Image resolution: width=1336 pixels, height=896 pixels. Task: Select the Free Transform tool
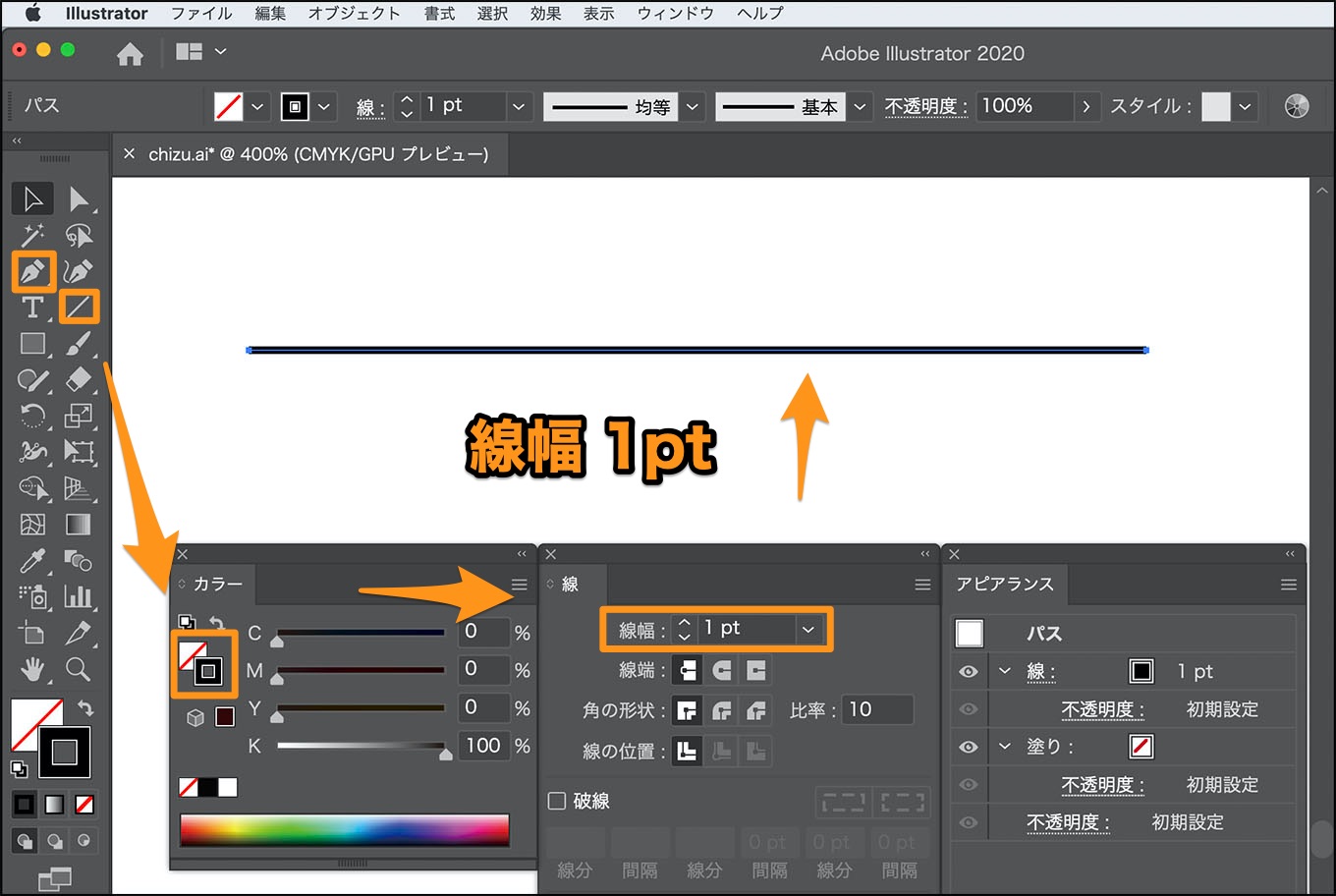click(x=79, y=452)
